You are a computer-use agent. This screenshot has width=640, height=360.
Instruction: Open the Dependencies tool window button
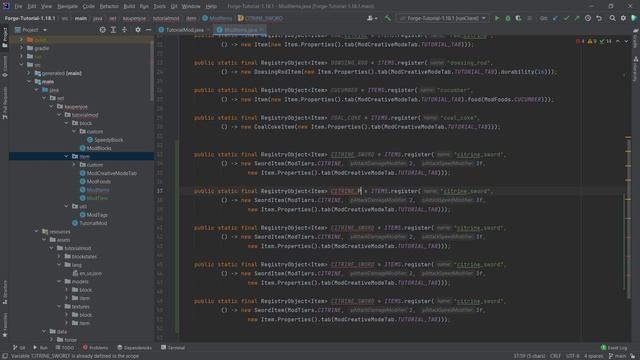(135, 348)
